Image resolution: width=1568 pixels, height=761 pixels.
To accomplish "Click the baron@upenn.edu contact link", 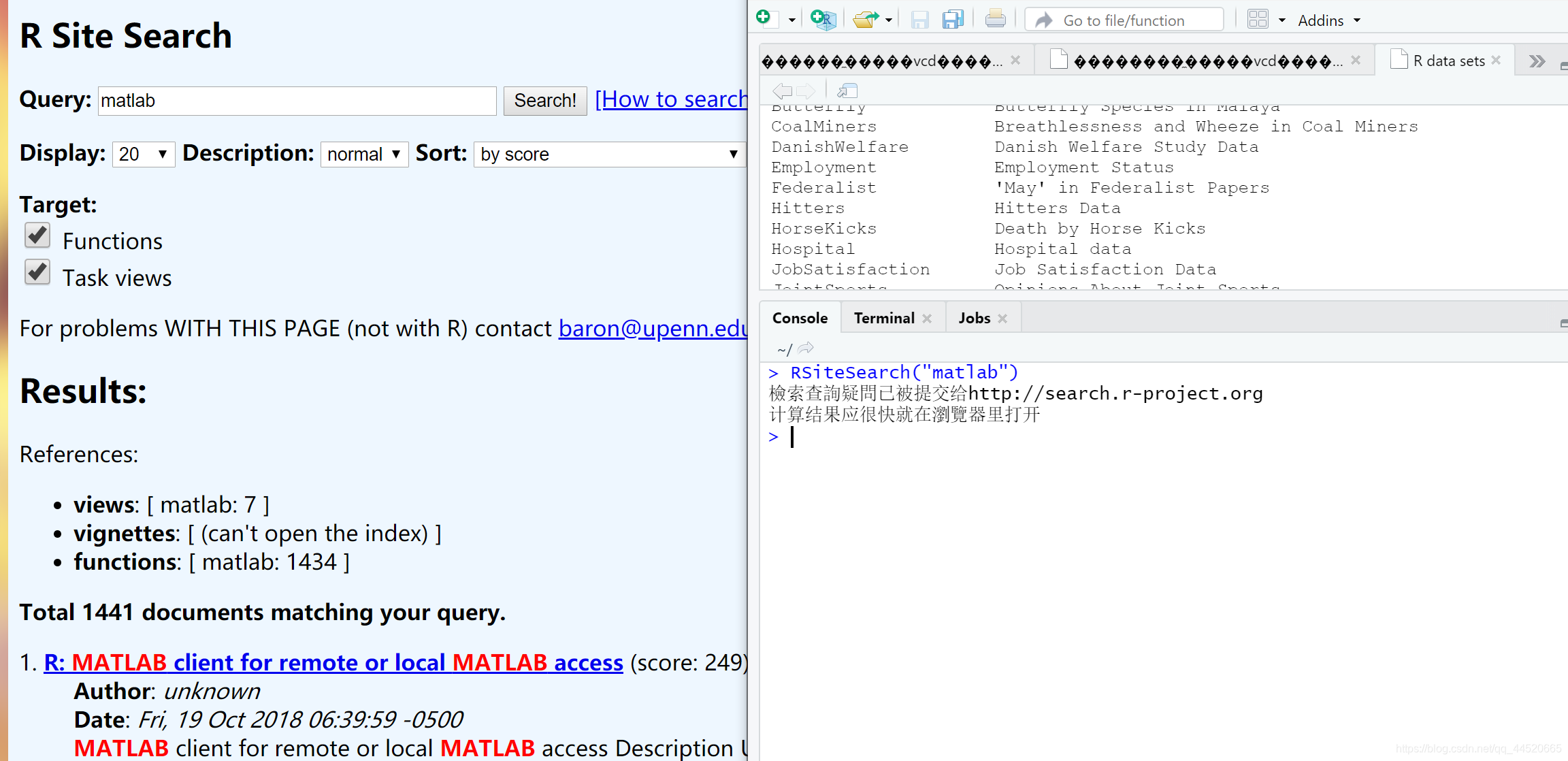I will [x=653, y=328].
